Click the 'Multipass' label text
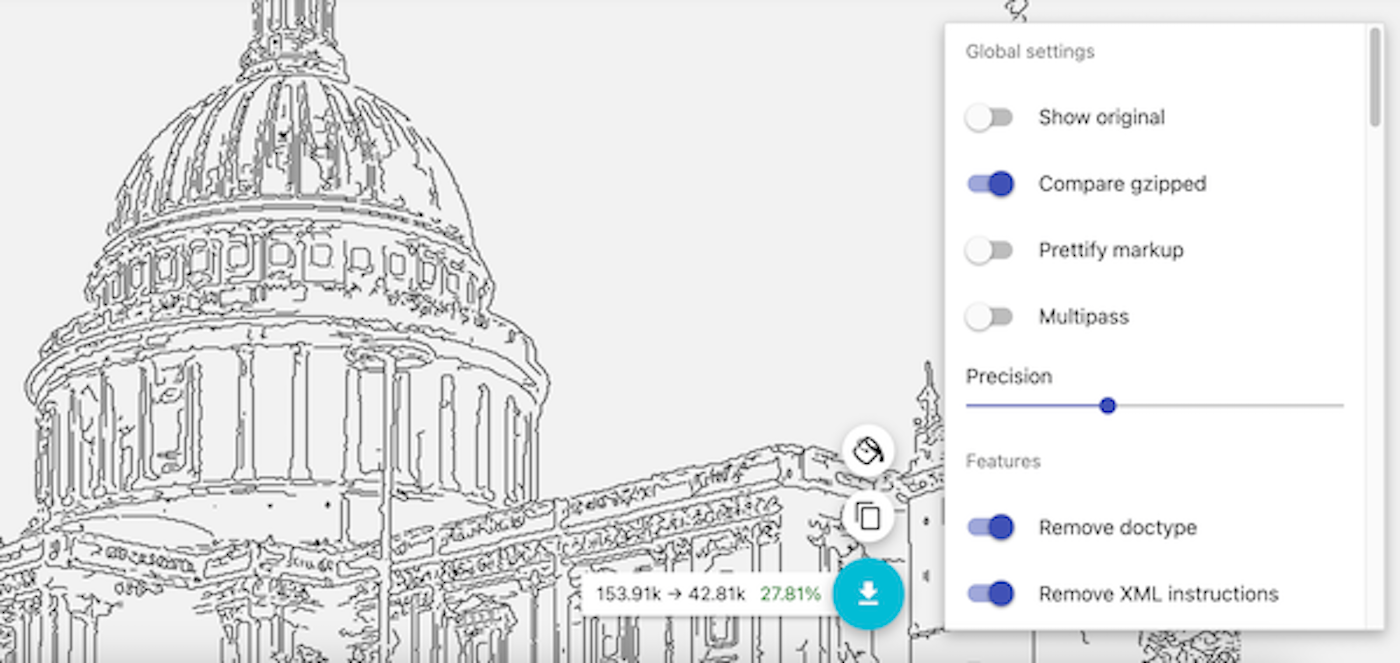The height and width of the screenshot is (663, 1400). tap(1083, 318)
